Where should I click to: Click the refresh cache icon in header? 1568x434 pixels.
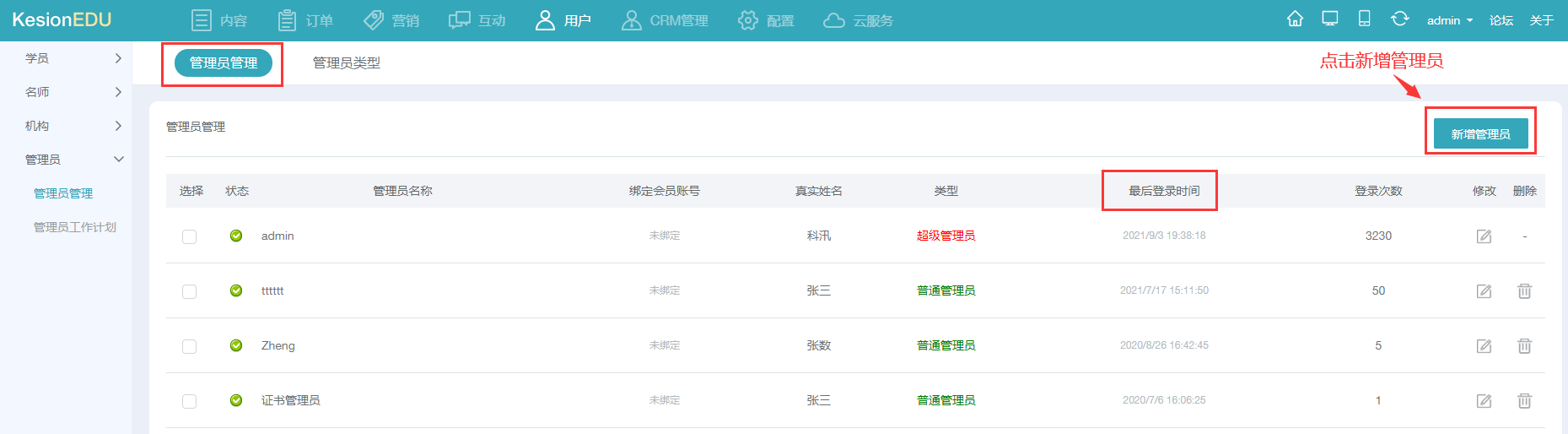1399,19
